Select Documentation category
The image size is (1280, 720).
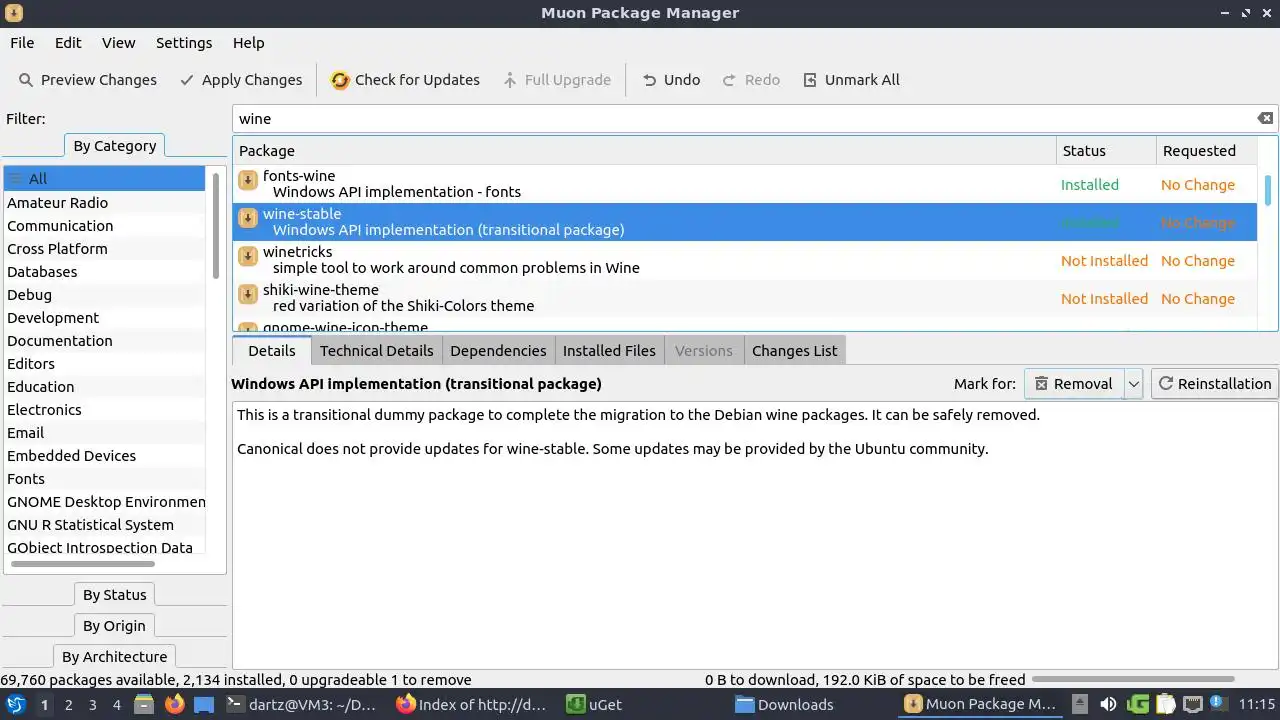[104, 341]
